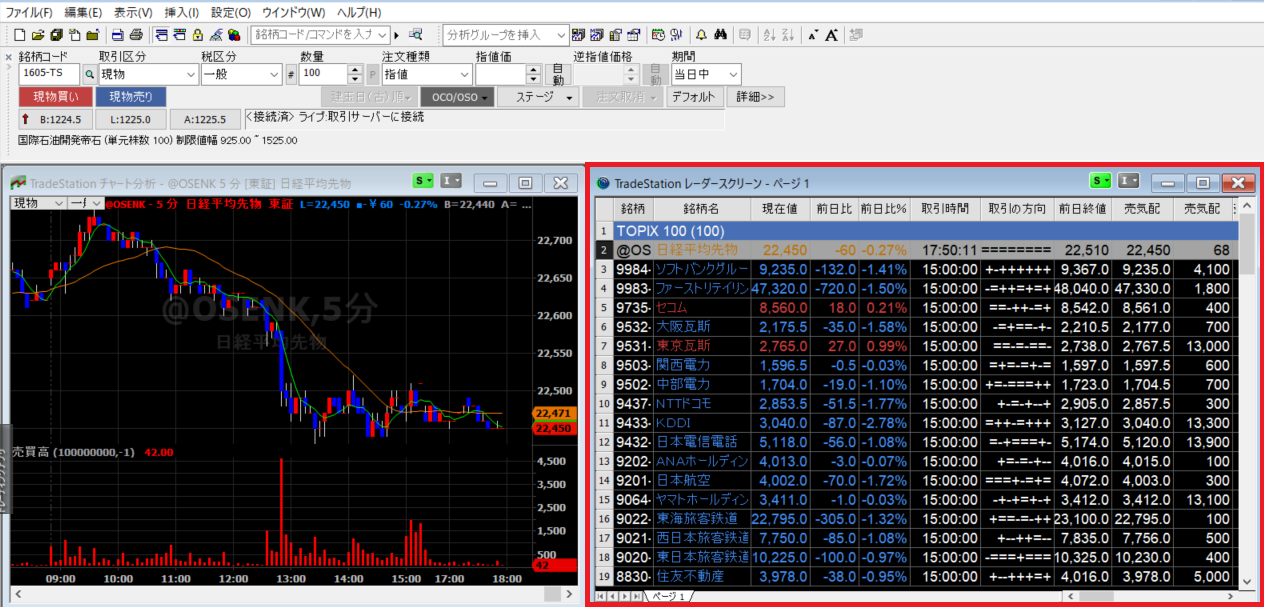1264x607 pixels.
Task: Increase font size with large A icon
Action: click(x=832, y=35)
